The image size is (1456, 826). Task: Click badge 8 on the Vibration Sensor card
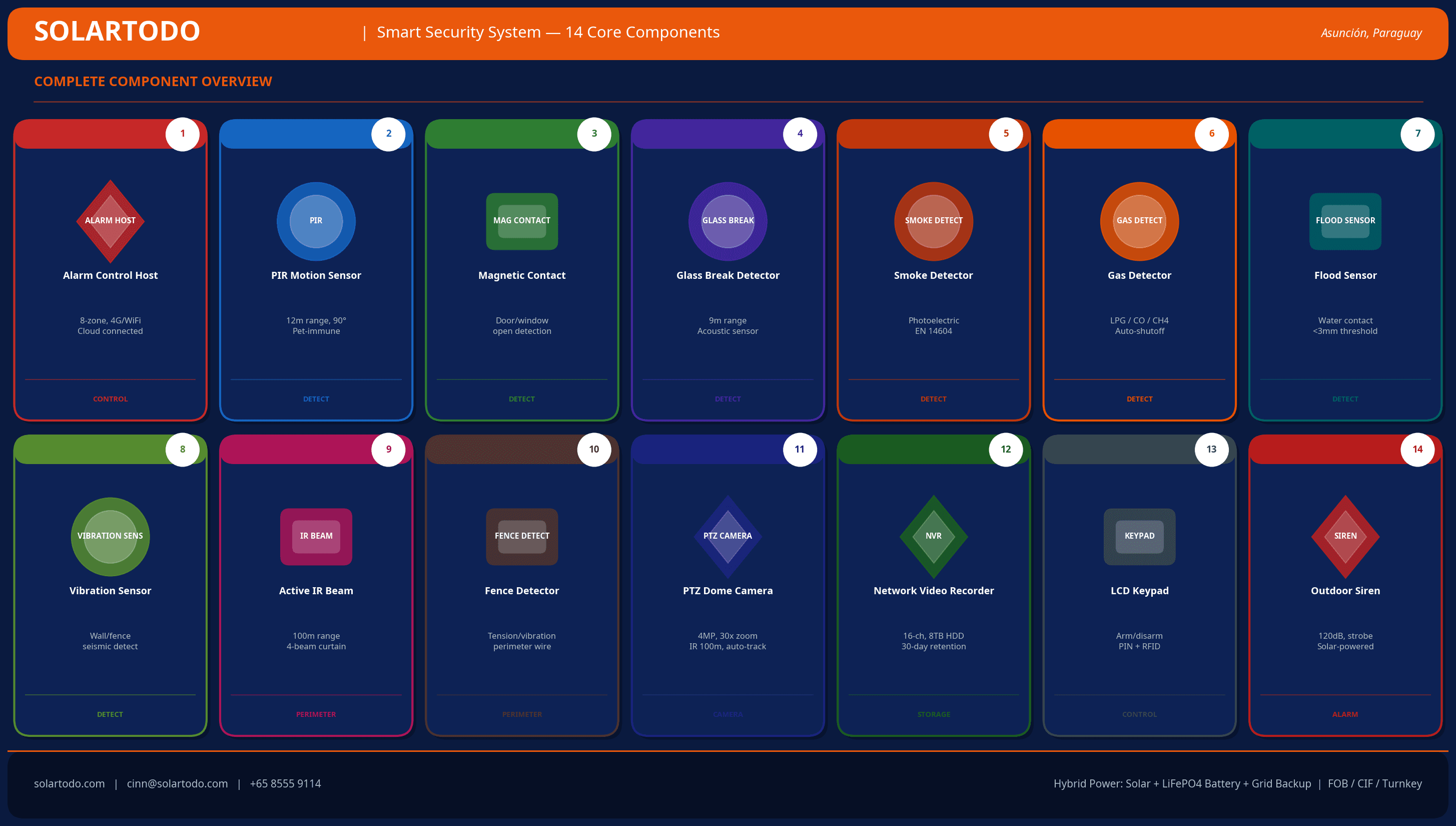point(183,450)
